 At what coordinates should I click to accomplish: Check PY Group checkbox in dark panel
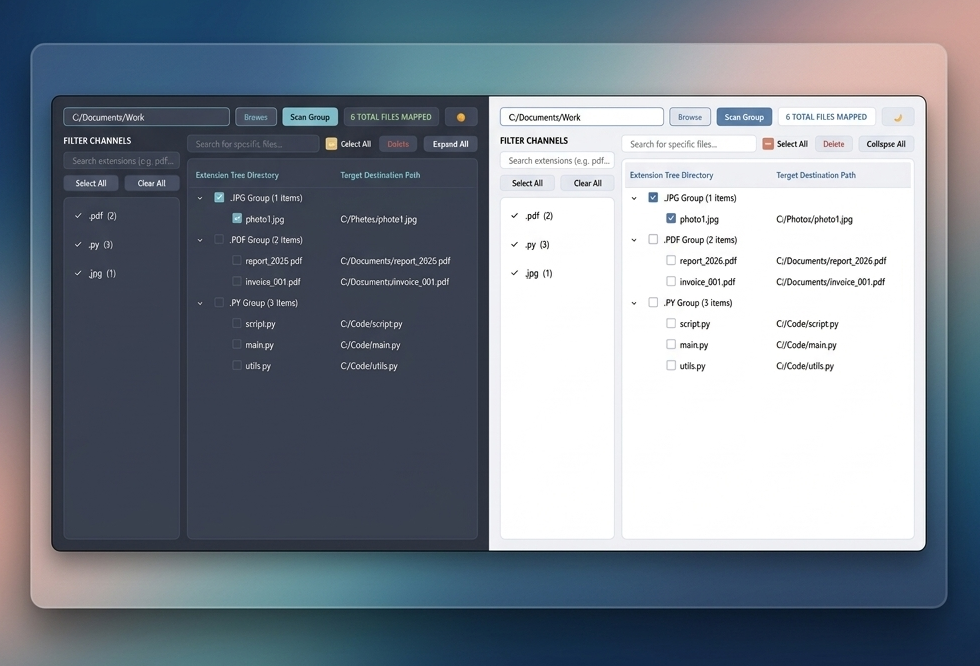(219, 302)
